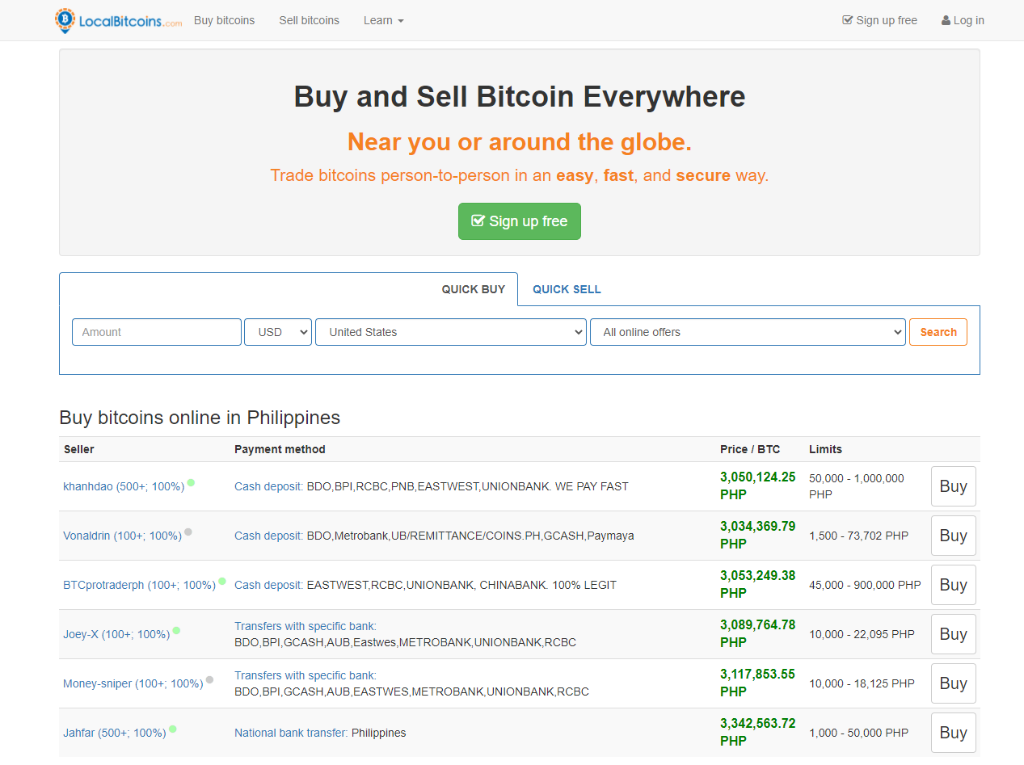Click Buy button for Money-sniper offer
1024x765 pixels.
point(953,683)
